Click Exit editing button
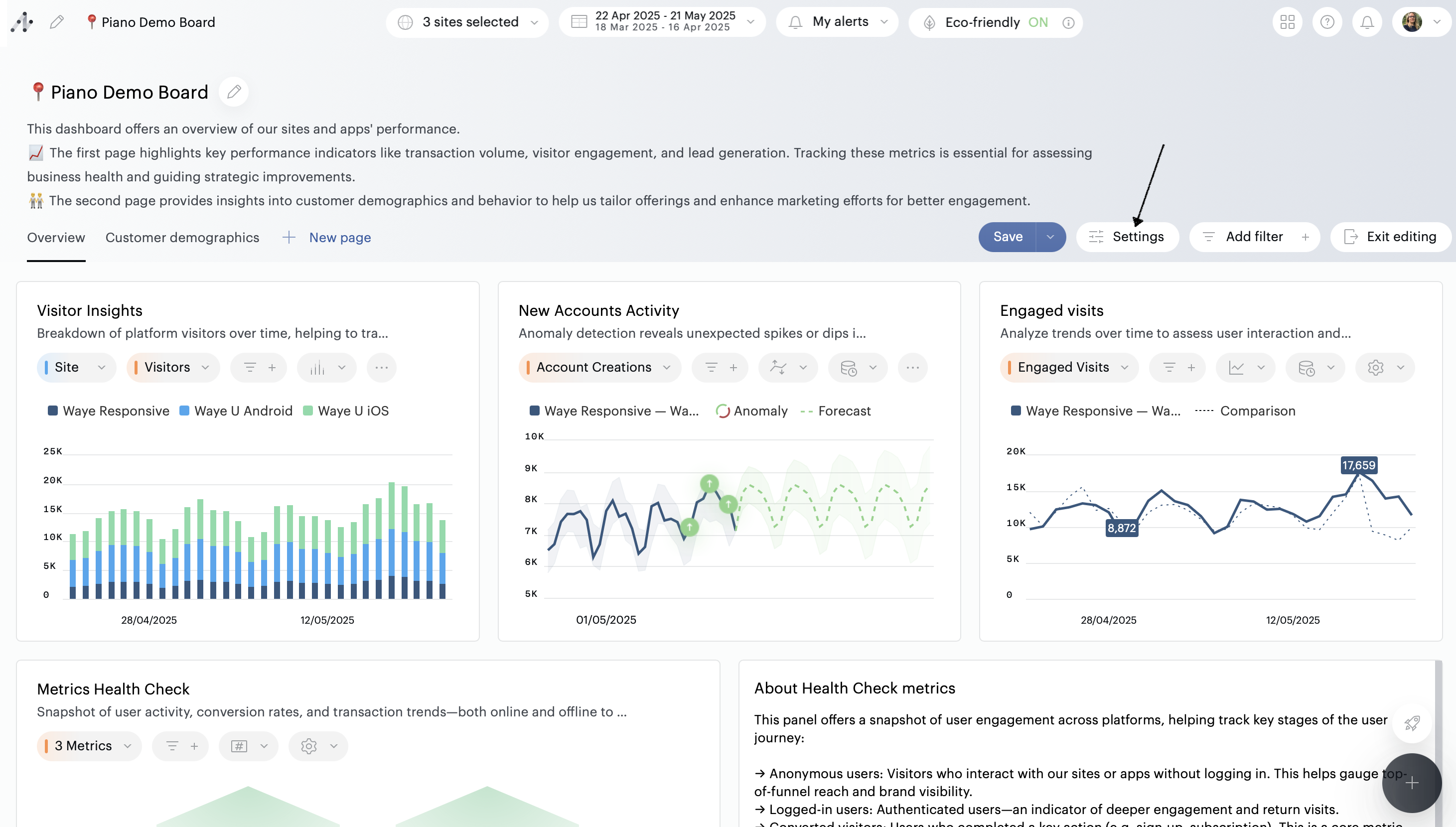1456x827 pixels. point(1391,237)
